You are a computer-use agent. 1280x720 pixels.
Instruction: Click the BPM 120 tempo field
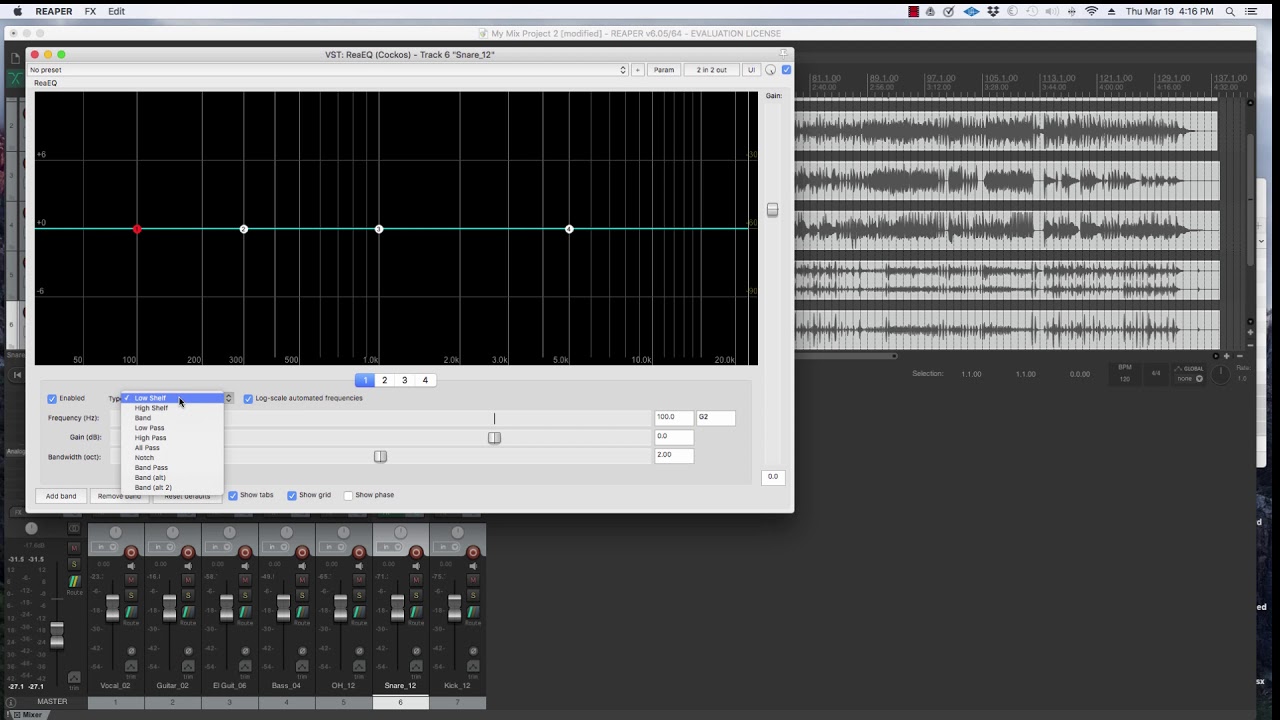click(x=1125, y=374)
